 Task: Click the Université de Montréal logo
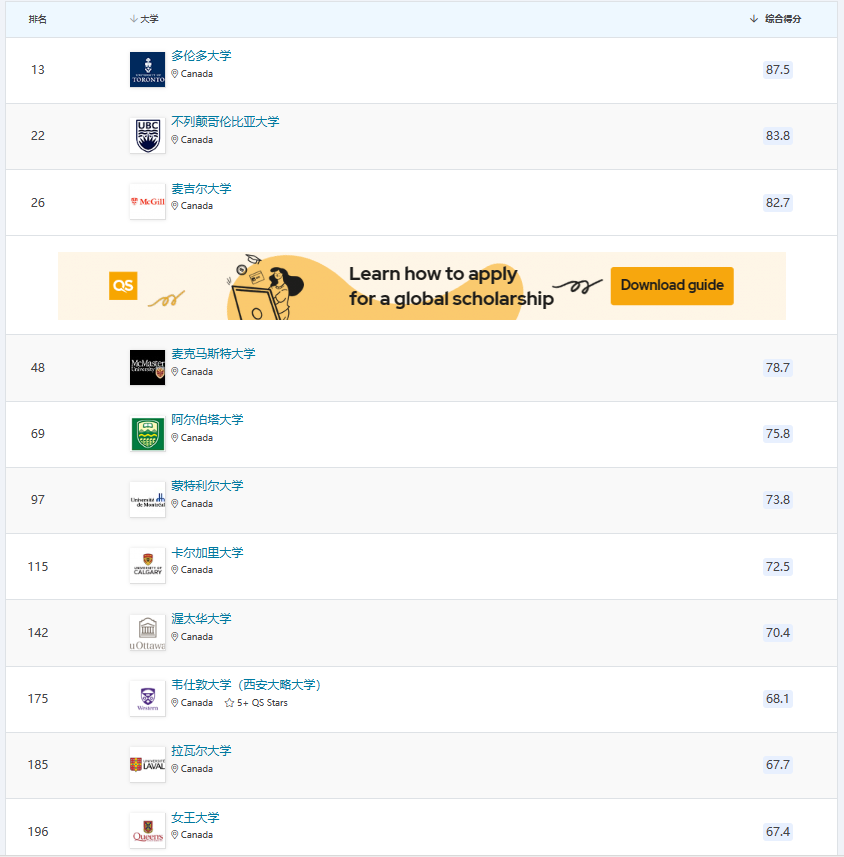click(x=148, y=500)
